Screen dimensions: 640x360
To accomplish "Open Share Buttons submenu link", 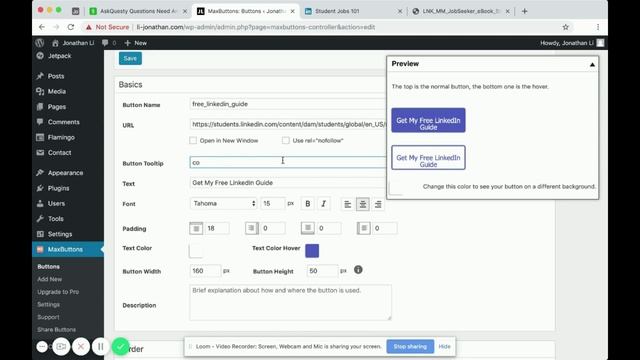I will (56, 329).
